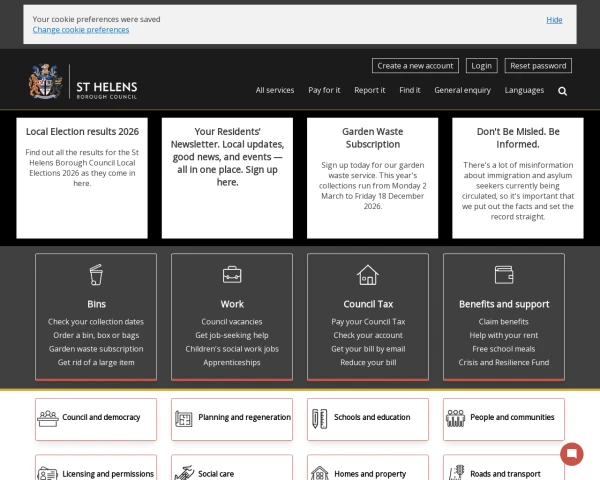Click the Council Tax house icon
The image size is (600, 480).
point(368,275)
